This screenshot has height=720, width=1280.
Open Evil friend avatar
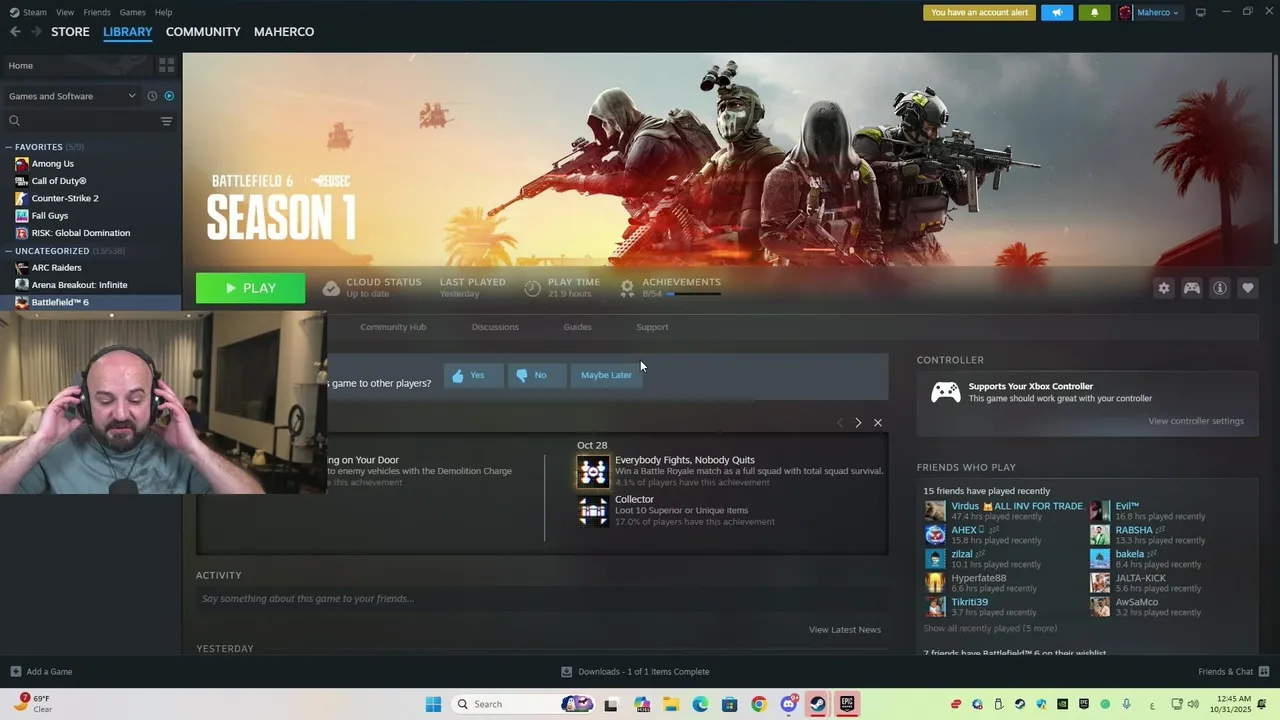tap(1100, 511)
